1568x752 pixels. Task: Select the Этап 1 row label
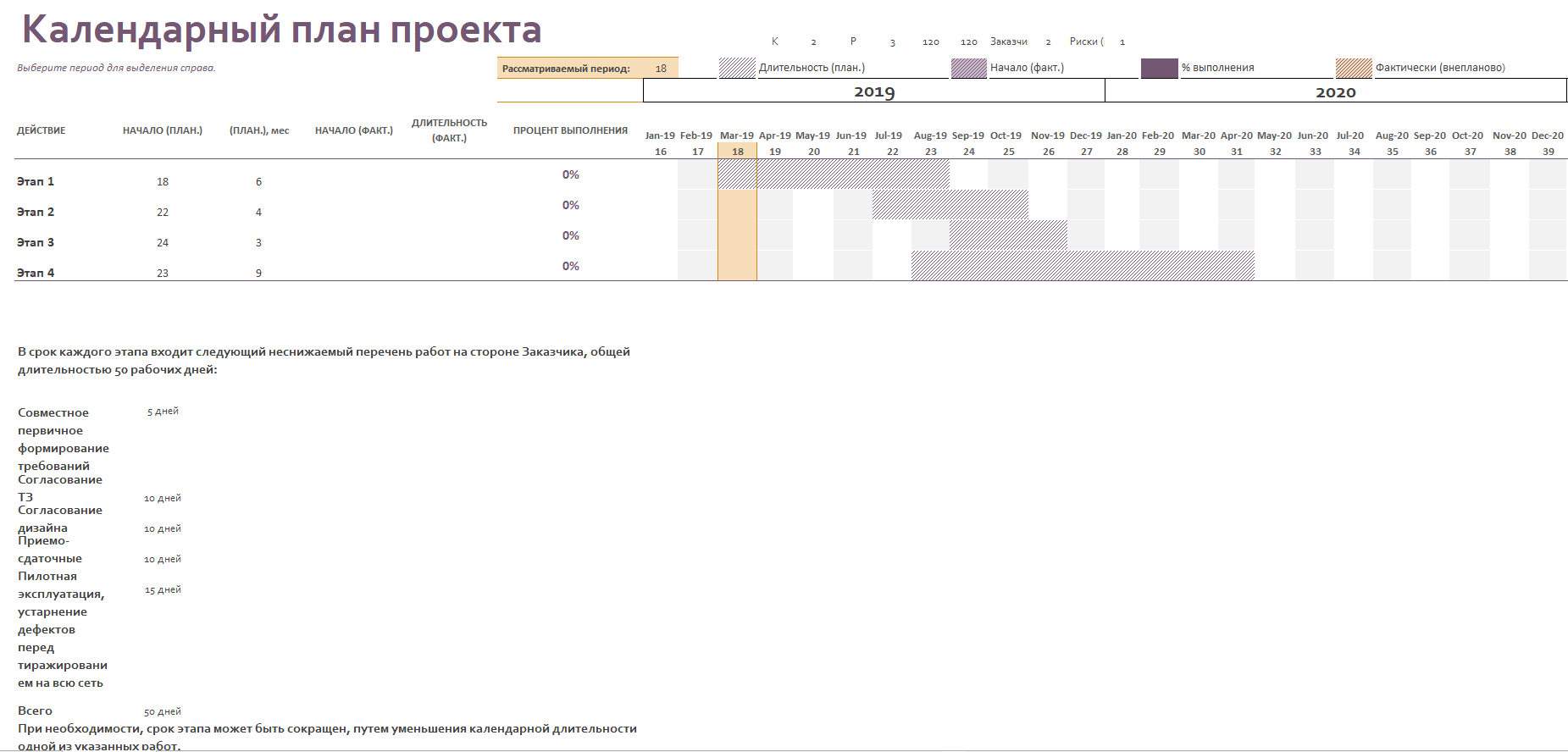36,181
